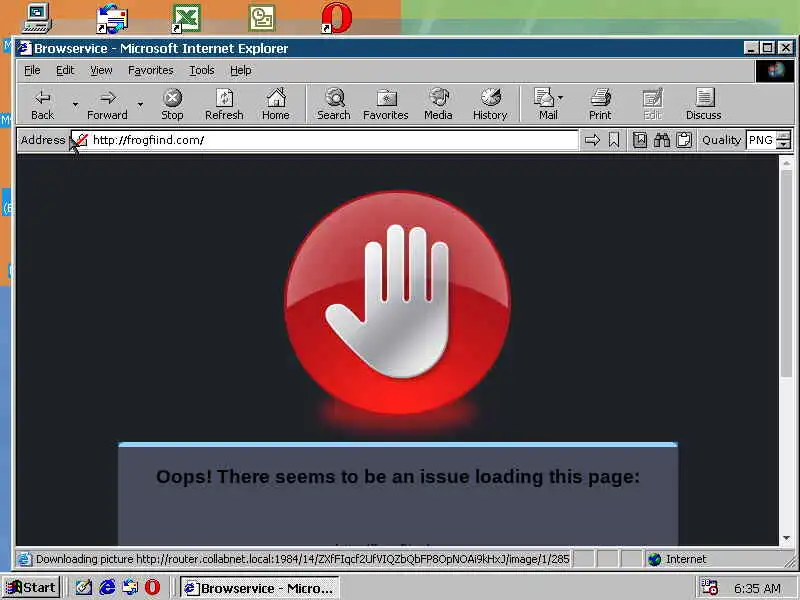Screen dimensions: 800x600
Task: Open the Discuss toolbar button
Action: coord(704,105)
